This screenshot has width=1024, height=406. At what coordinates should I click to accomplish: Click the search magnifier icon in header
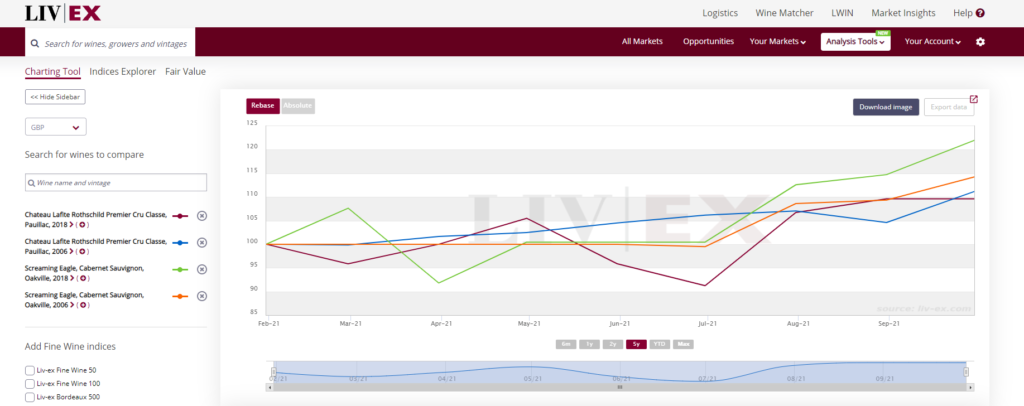point(35,44)
